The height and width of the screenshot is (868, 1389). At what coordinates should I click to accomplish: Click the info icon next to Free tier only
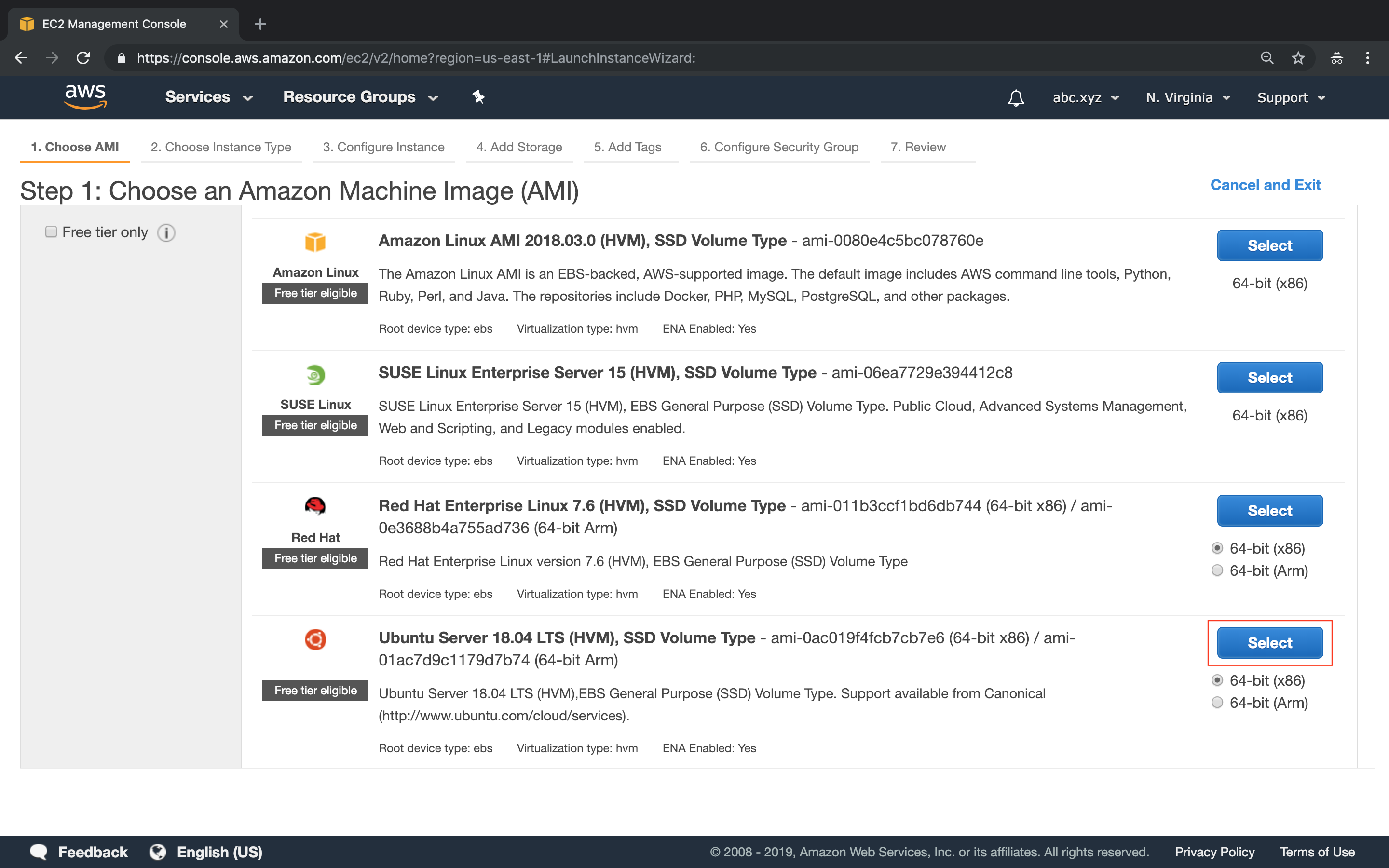click(x=166, y=232)
